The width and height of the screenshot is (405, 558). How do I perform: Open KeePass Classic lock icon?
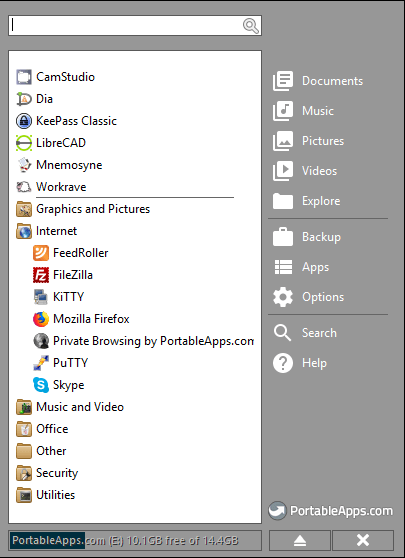pyautogui.click(x=24, y=121)
